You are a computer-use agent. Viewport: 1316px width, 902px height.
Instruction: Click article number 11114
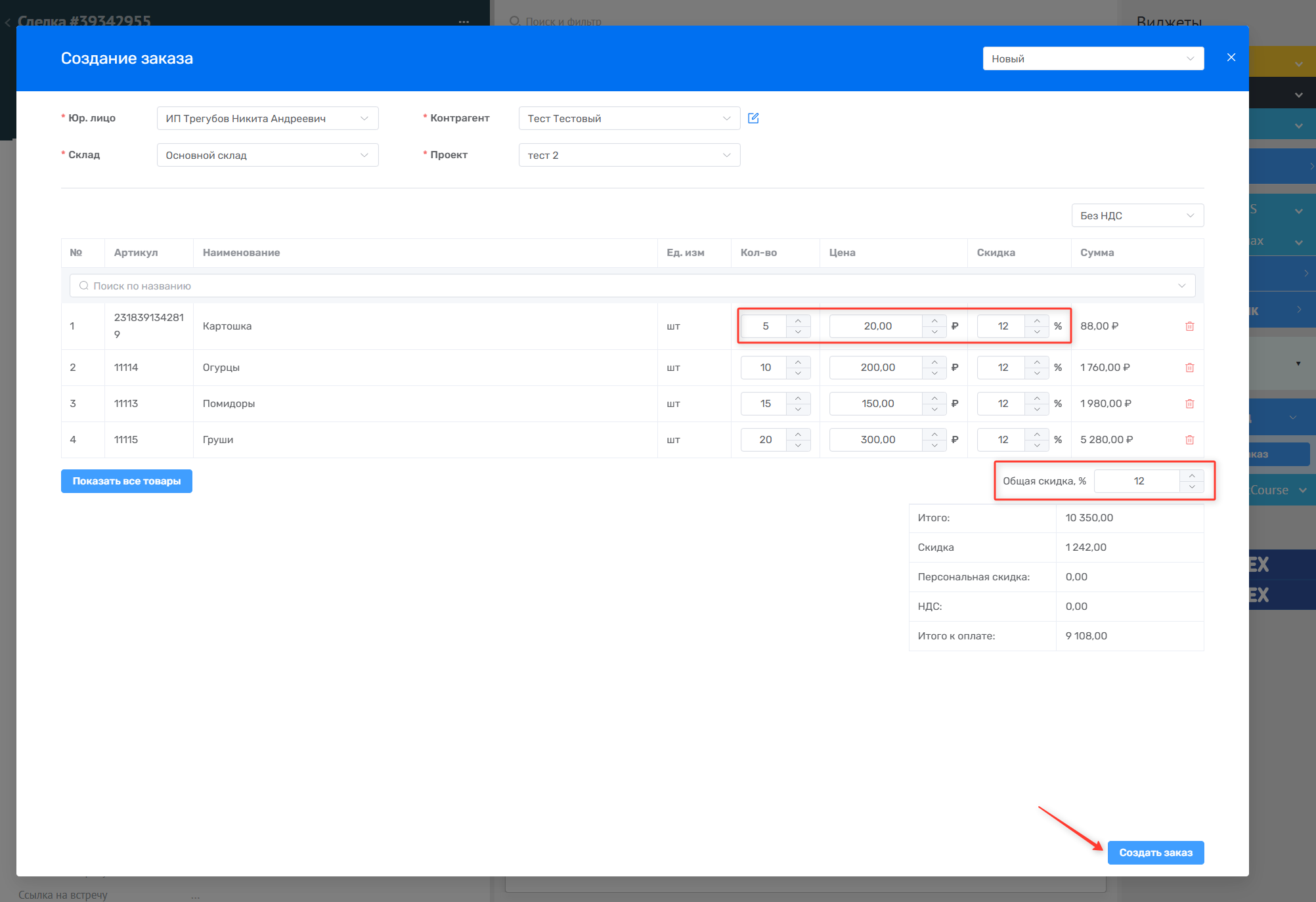click(126, 368)
